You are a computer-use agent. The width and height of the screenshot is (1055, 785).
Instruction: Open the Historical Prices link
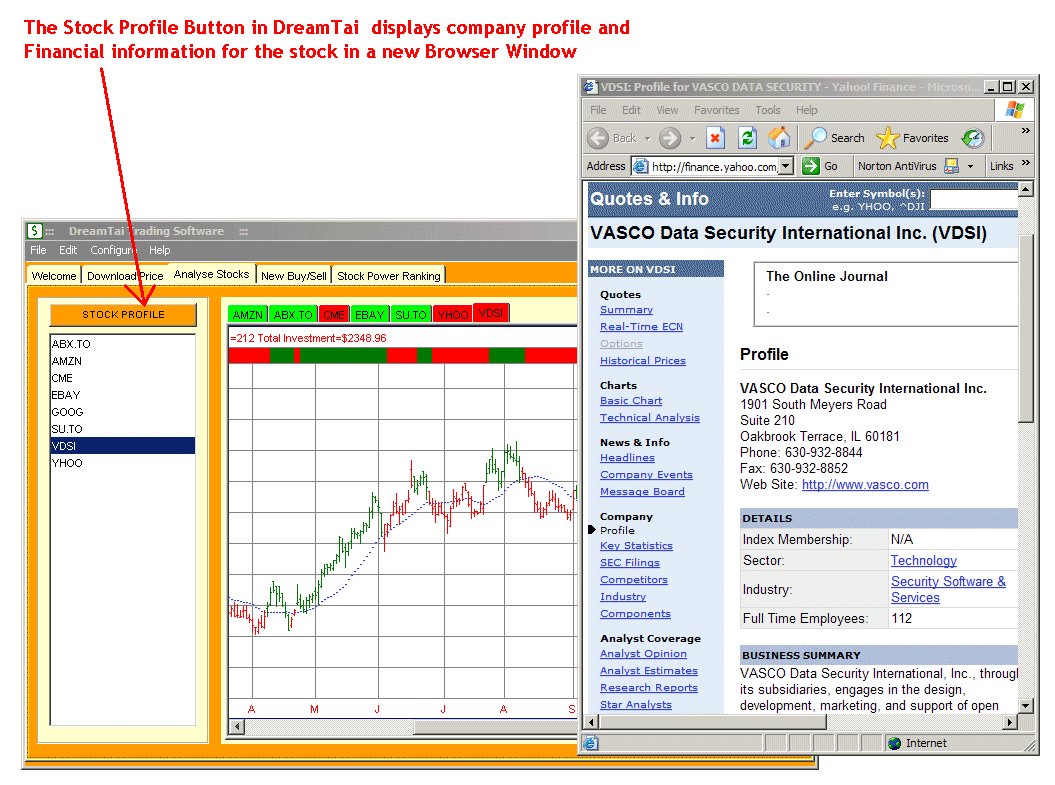(643, 361)
